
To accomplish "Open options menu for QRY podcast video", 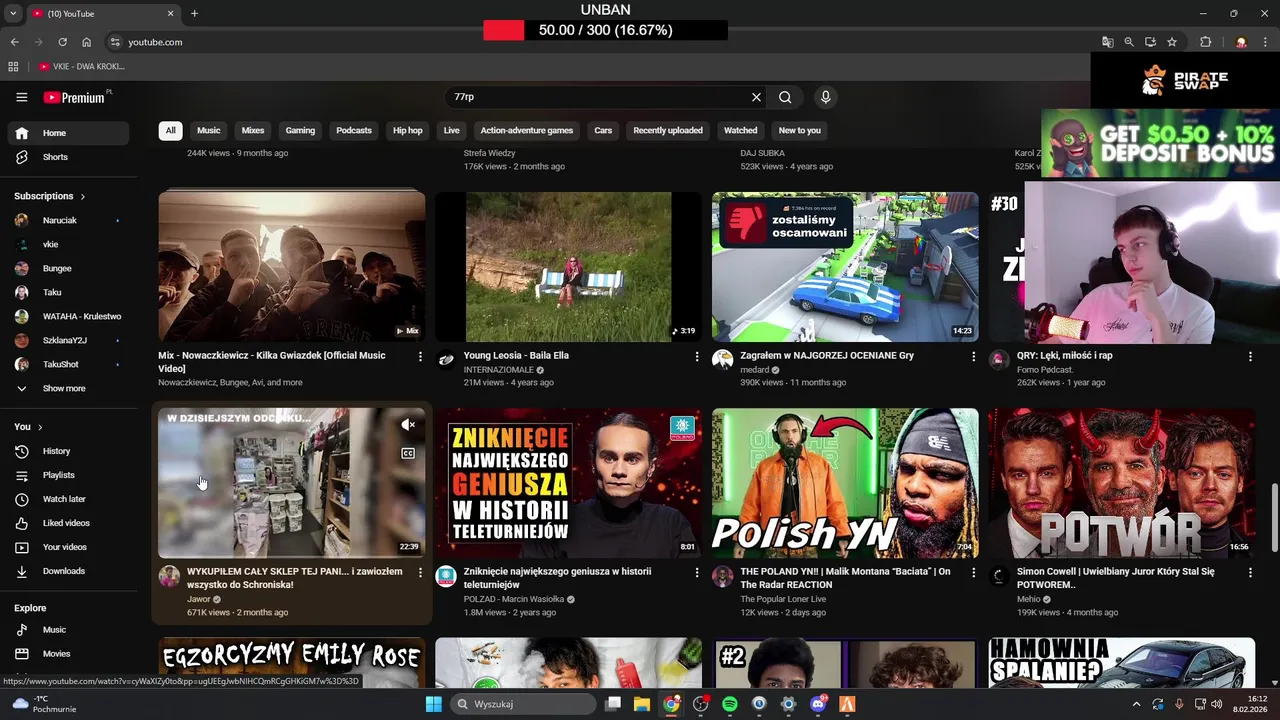I will point(1250,357).
